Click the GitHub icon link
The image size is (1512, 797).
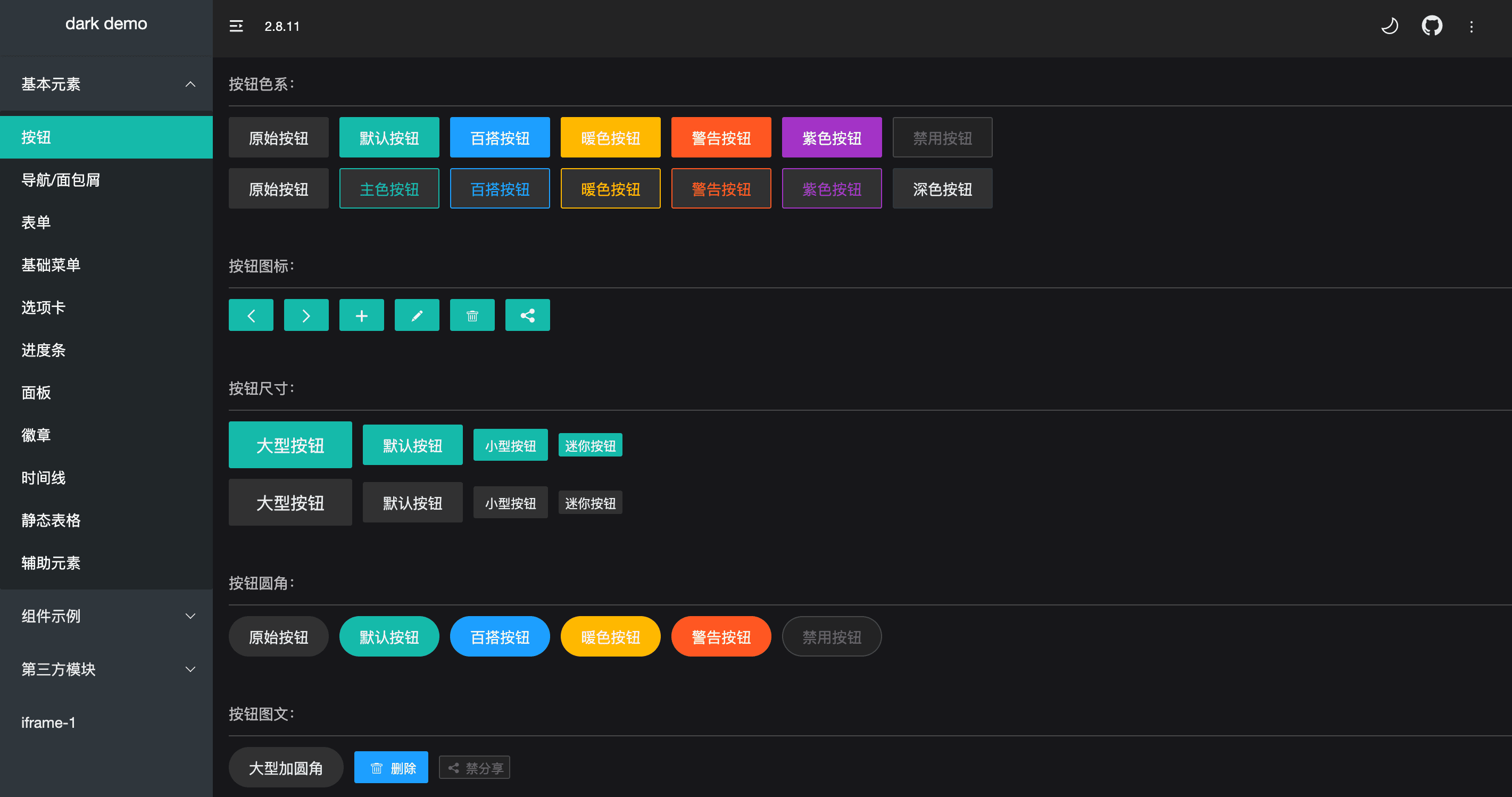tap(1431, 26)
